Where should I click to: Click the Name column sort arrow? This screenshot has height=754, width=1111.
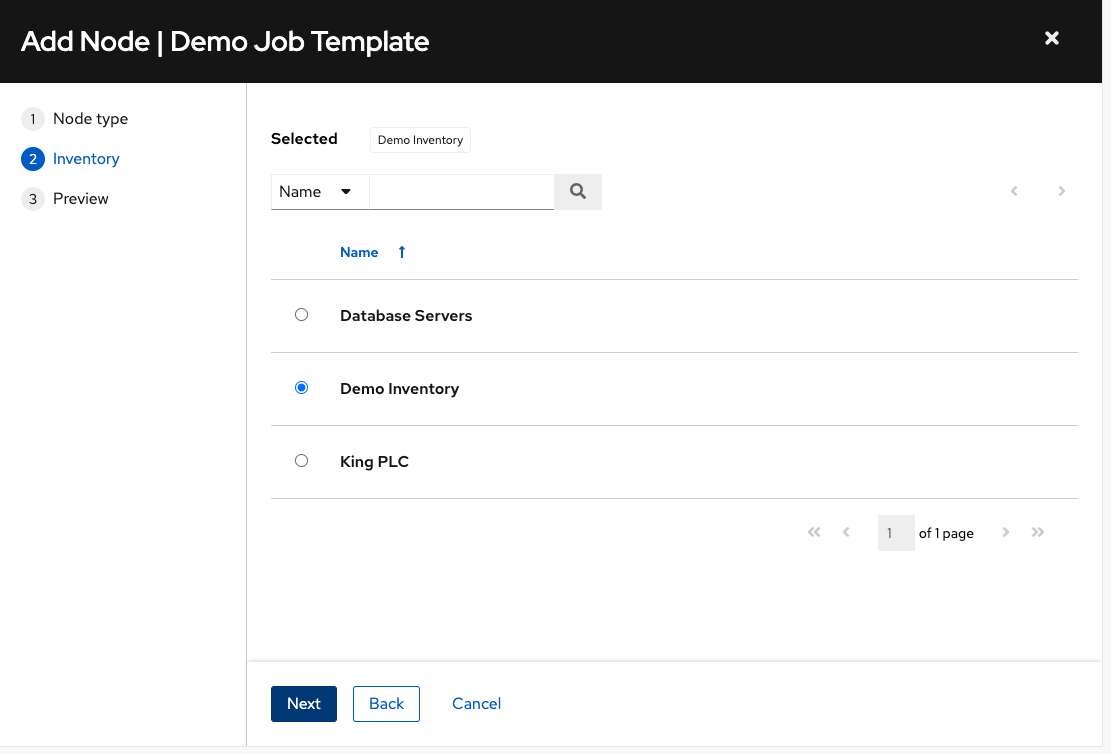pos(402,253)
